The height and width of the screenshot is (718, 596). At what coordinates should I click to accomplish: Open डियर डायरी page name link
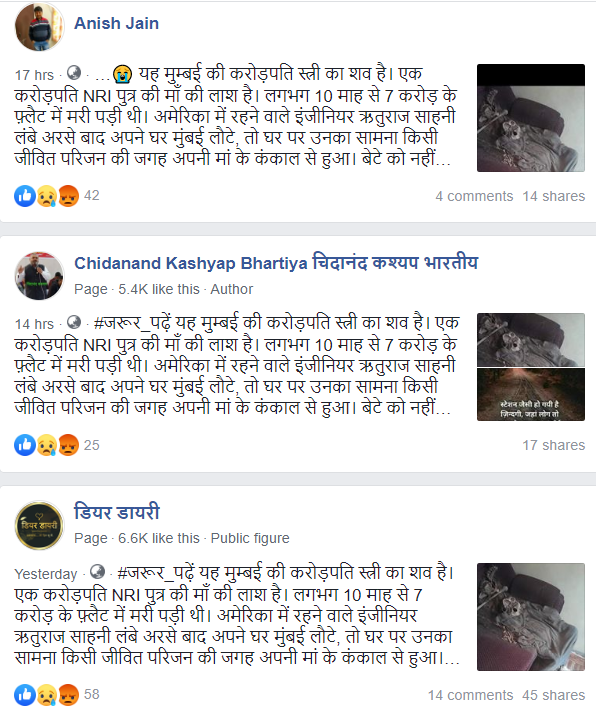[x=117, y=512]
